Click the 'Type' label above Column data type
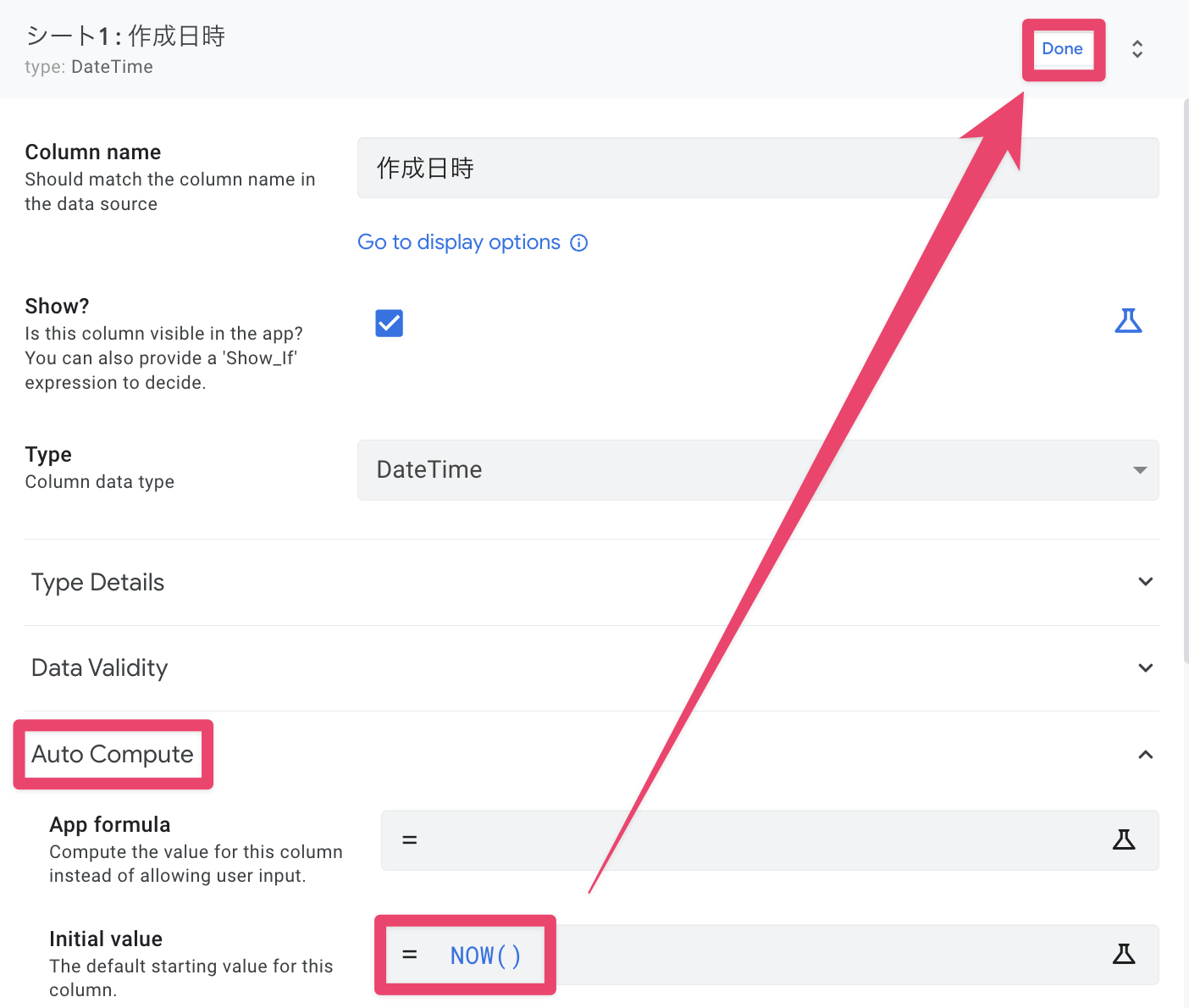This screenshot has height=1008, width=1189. 48,455
